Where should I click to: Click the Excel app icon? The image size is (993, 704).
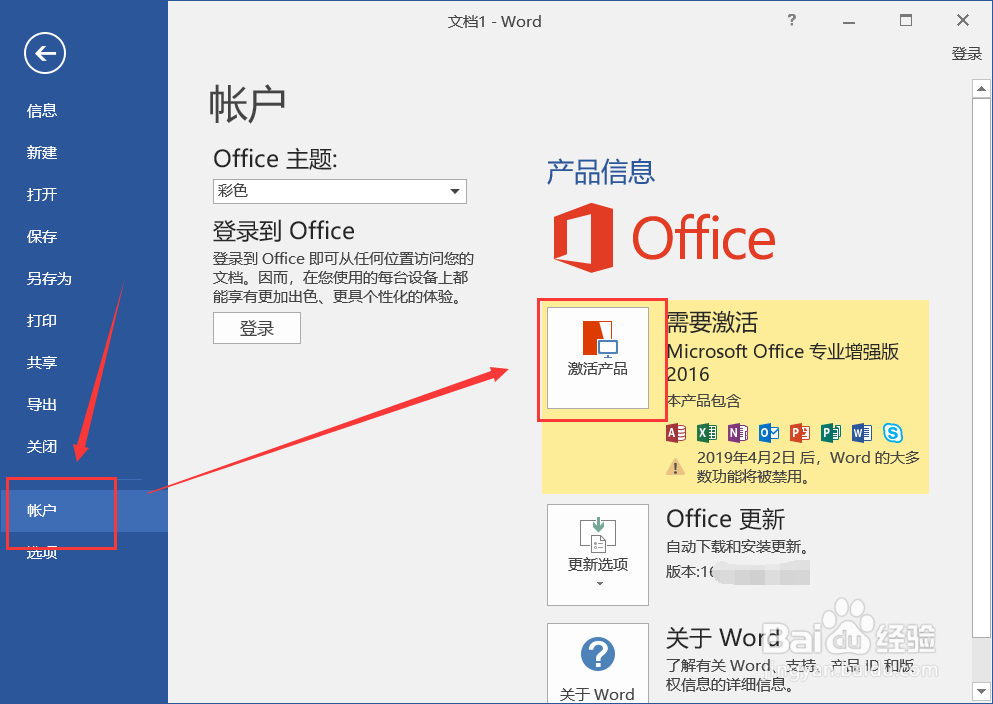point(707,433)
